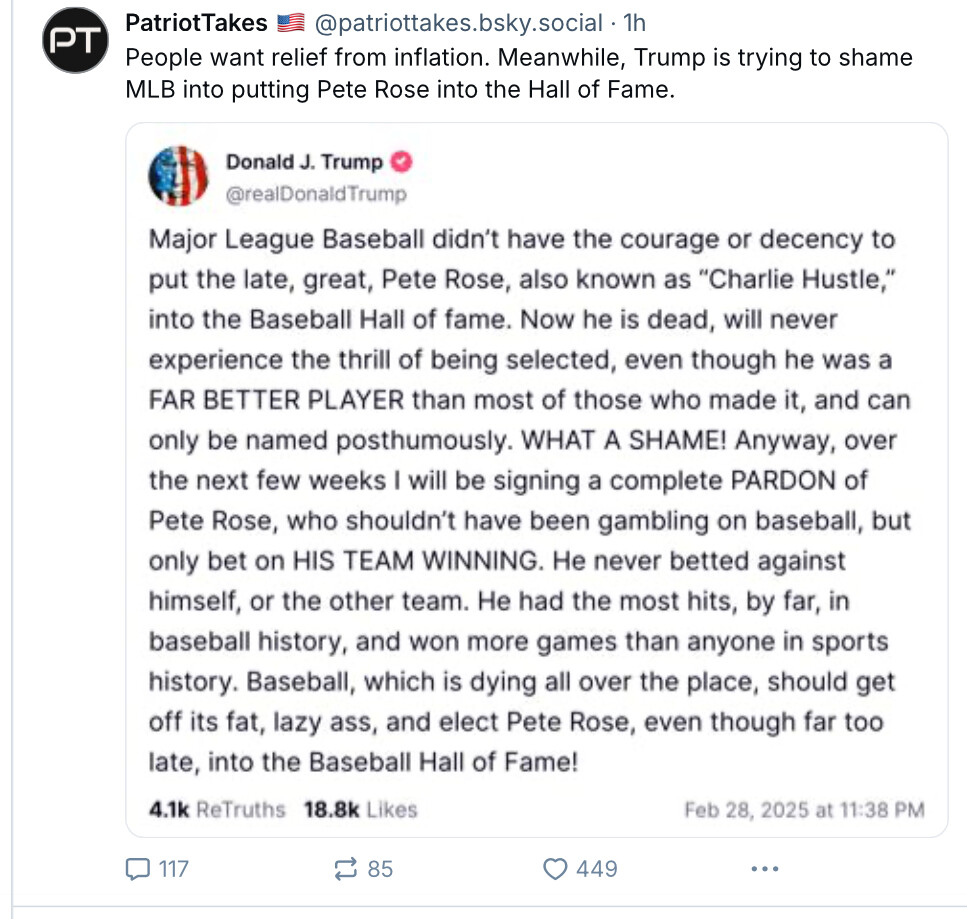Click the red verified badge checkmark
The image size is (967, 919).
point(402,162)
